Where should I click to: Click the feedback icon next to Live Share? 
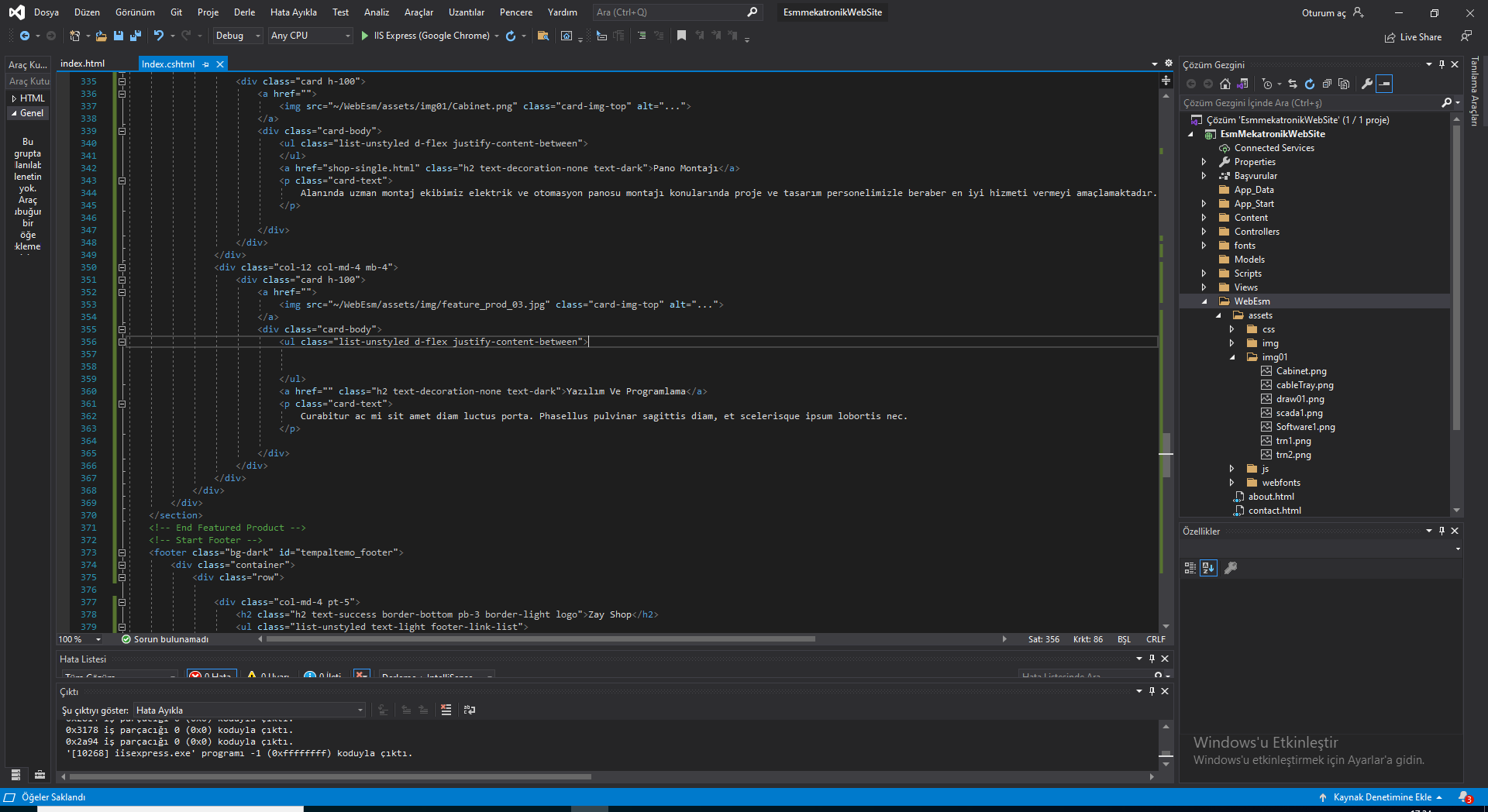1466,36
